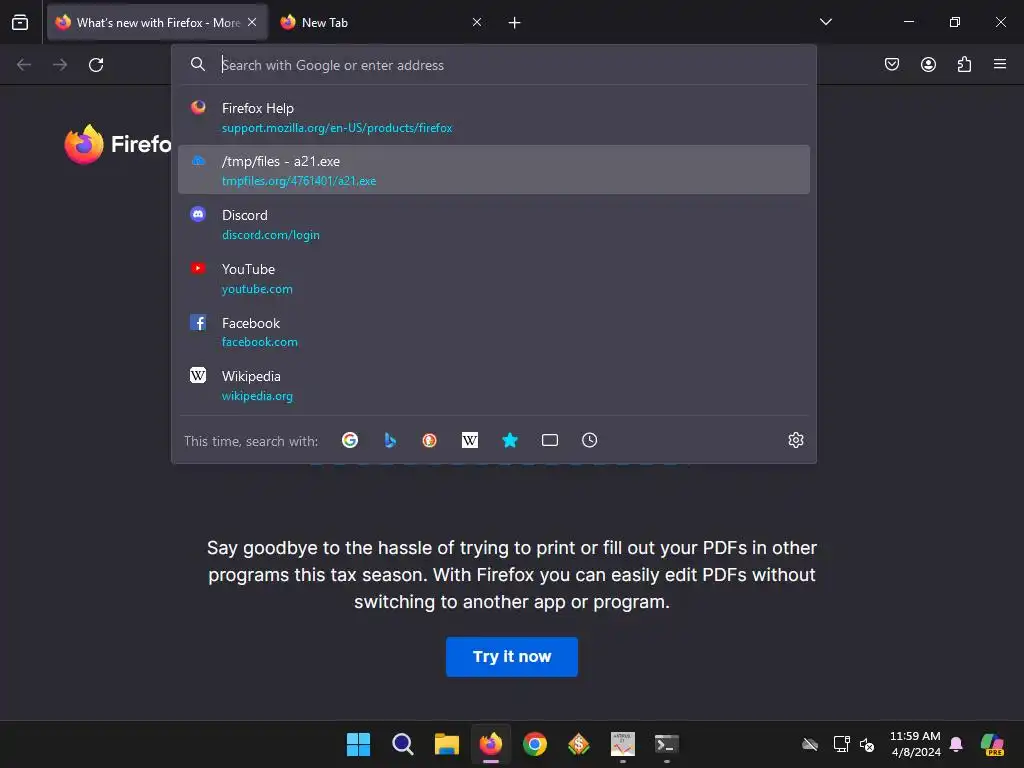Click the Try it now button

pyautogui.click(x=511, y=656)
